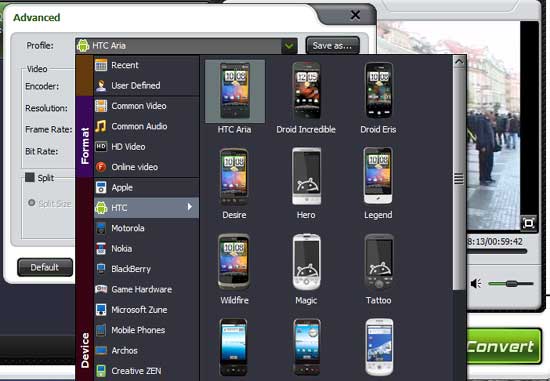
Task: Click the Nokia device icon
Action: [x=101, y=249]
